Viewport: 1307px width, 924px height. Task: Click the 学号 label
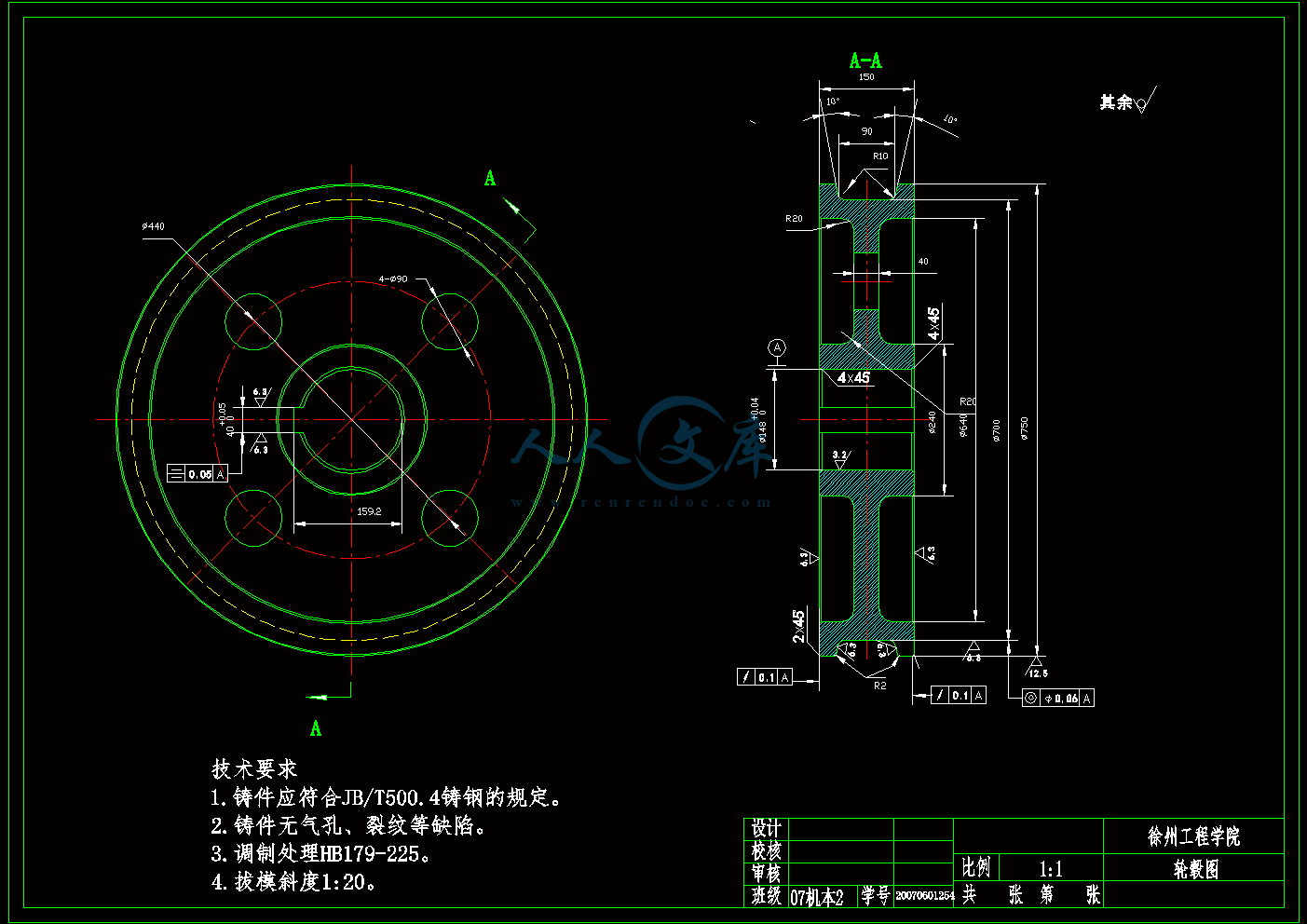876,895
